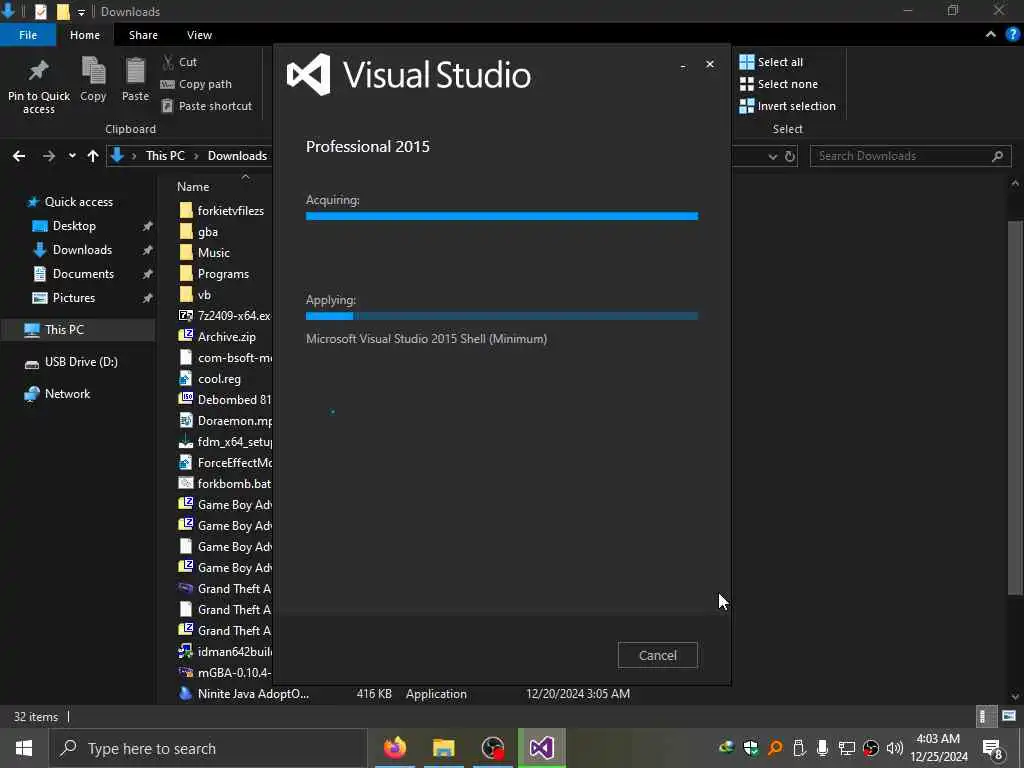1024x768 pixels.
Task: Go up one folder level
Action: pos(93,156)
